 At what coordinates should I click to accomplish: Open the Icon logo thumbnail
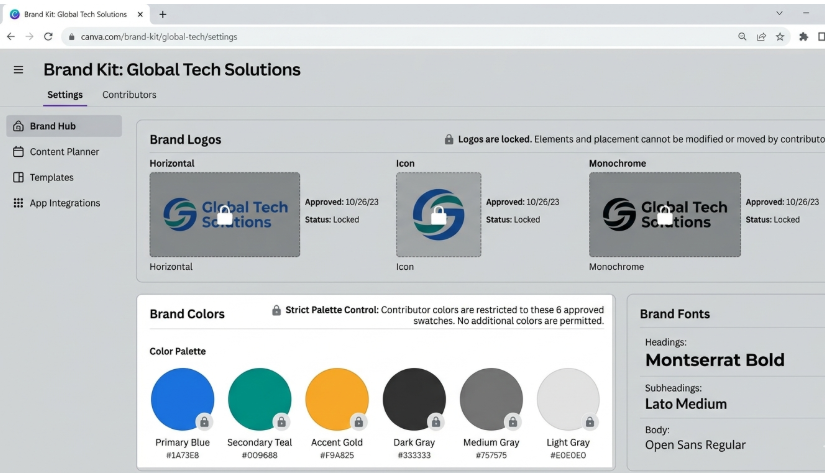click(x=438, y=215)
